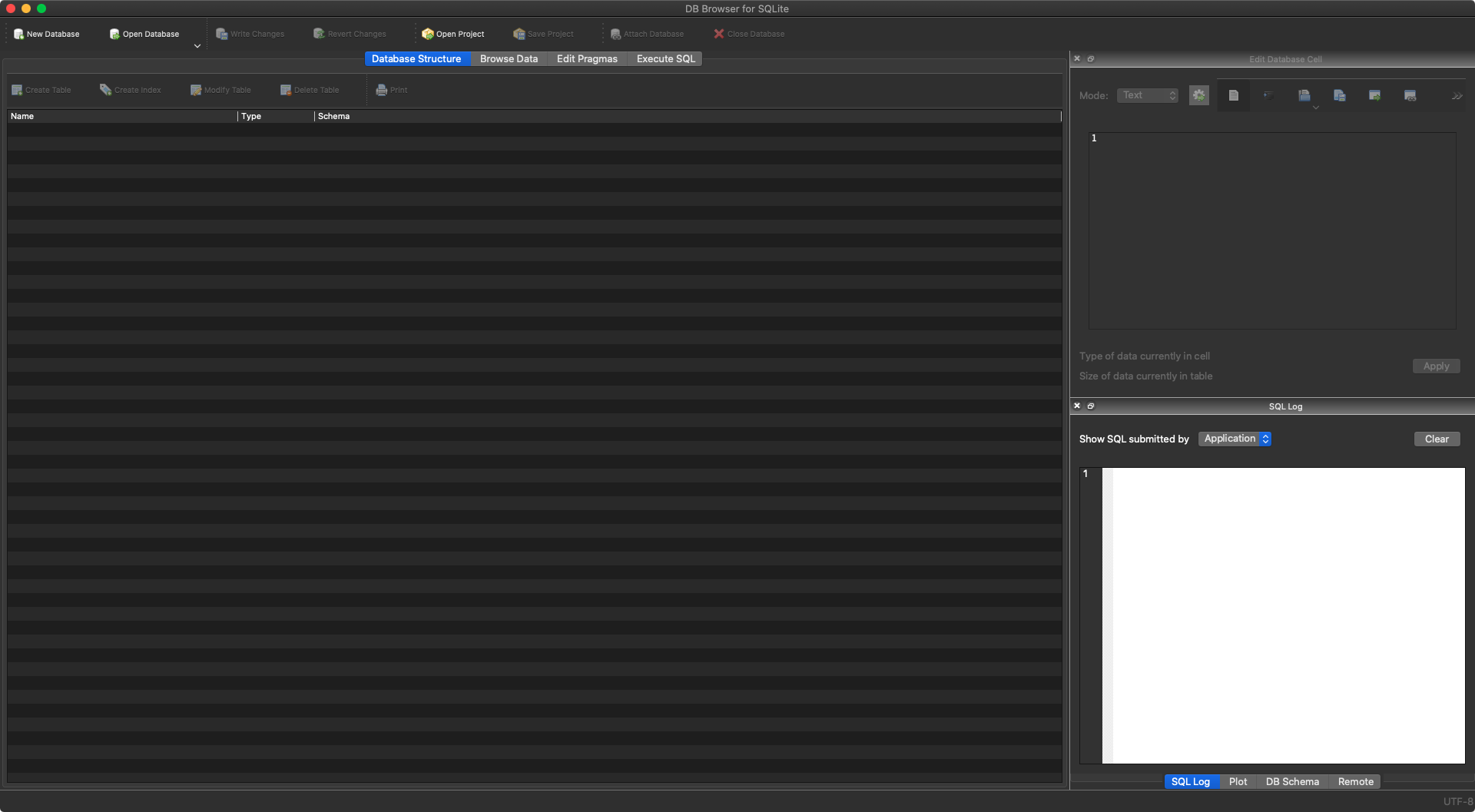Click the Apply button in cell editor
1475x812 pixels.
tap(1436, 366)
